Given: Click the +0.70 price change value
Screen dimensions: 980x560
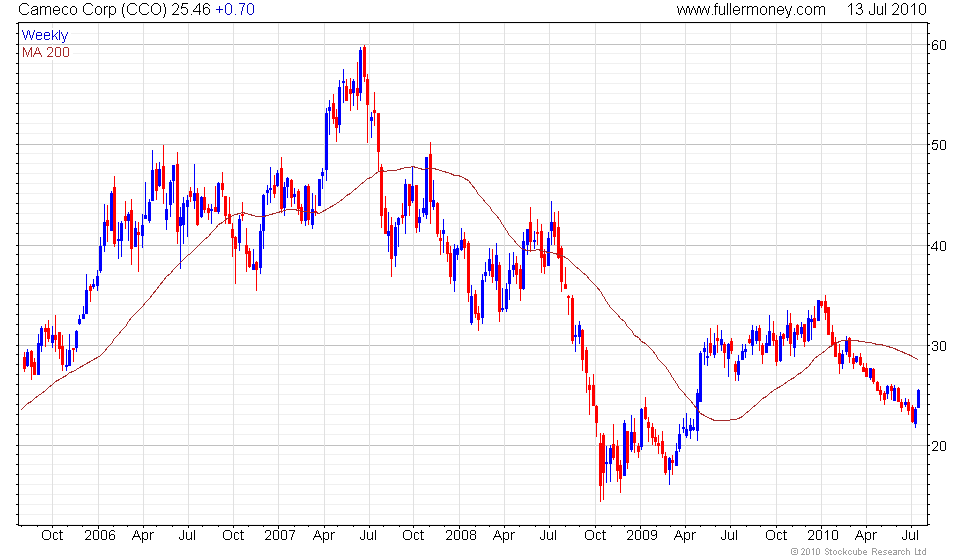Looking at the screenshot, I should [234, 9].
